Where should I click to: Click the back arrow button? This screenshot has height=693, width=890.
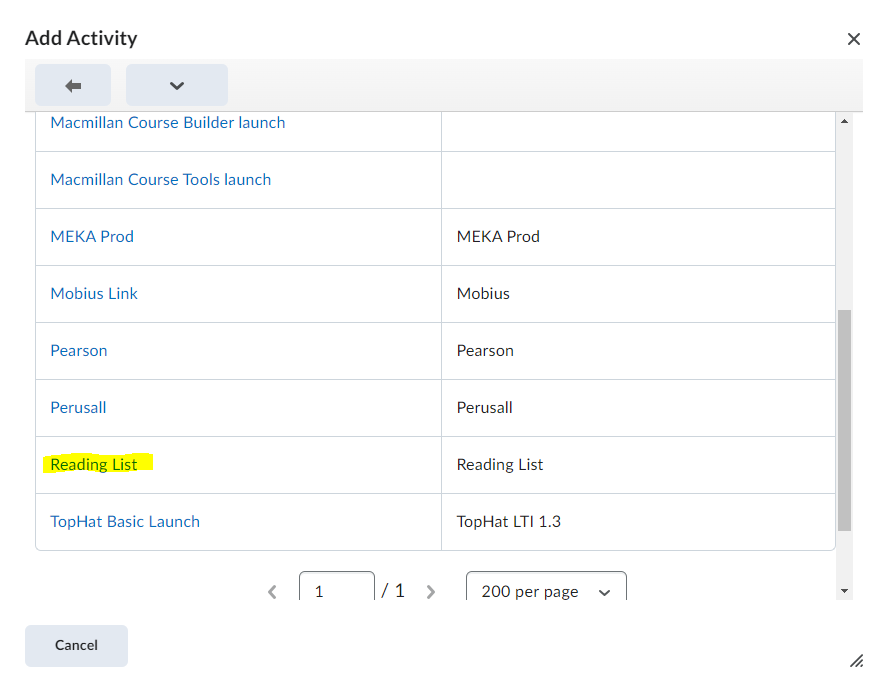click(73, 85)
